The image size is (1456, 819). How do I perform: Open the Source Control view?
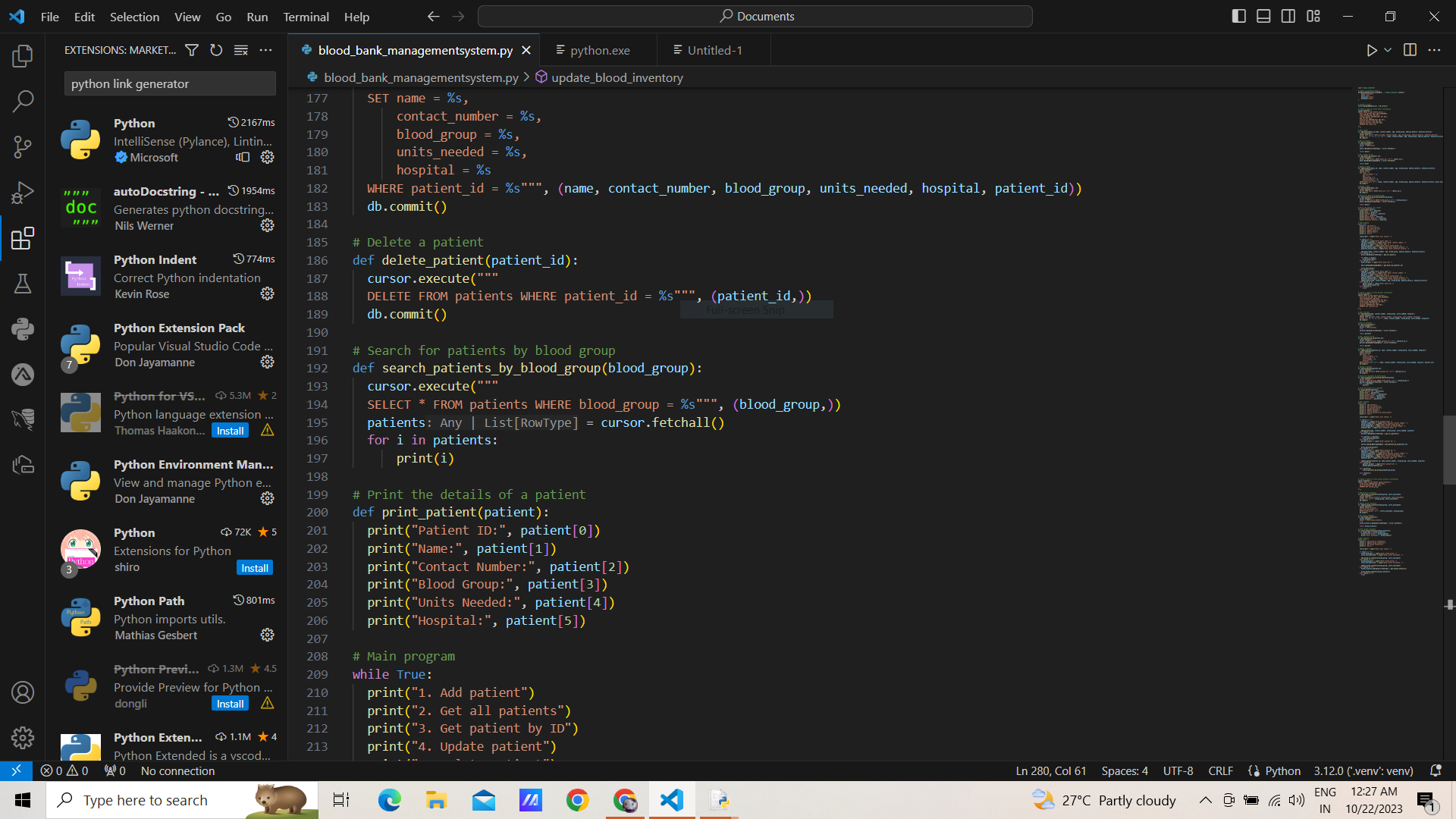(23, 146)
